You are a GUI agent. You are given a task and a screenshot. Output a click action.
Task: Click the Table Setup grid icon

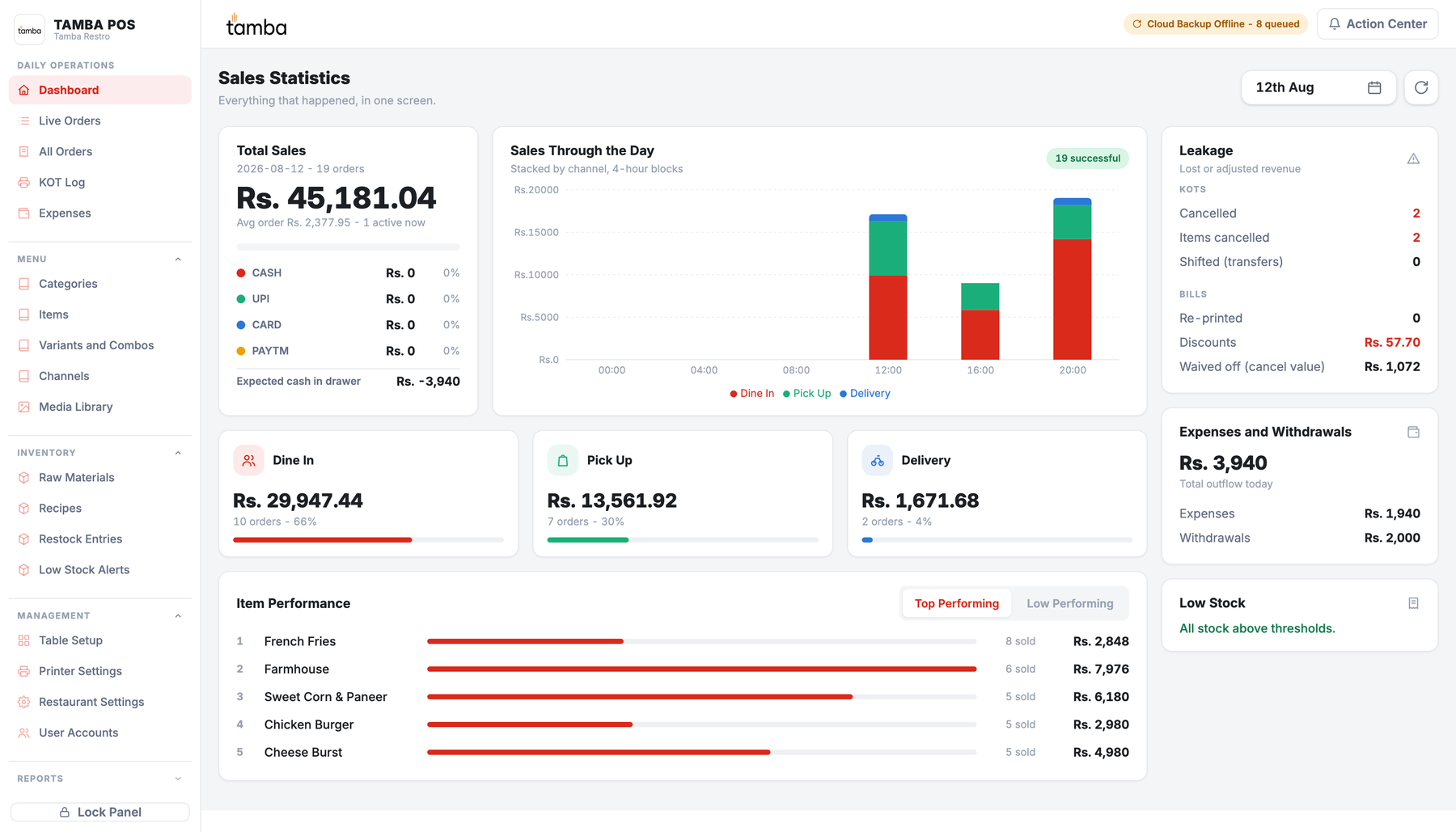point(24,641)
